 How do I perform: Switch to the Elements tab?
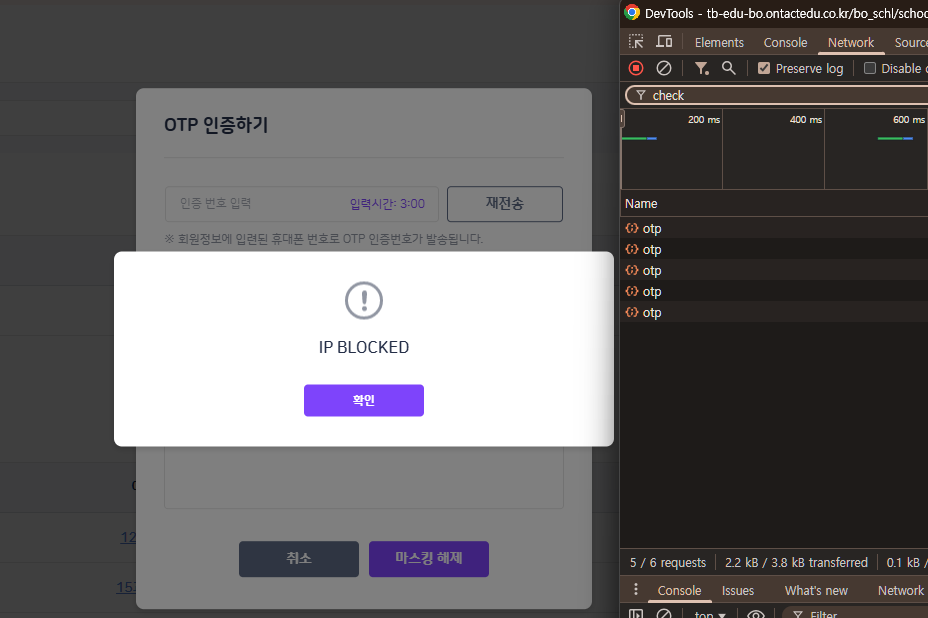(x=719, y=42)
